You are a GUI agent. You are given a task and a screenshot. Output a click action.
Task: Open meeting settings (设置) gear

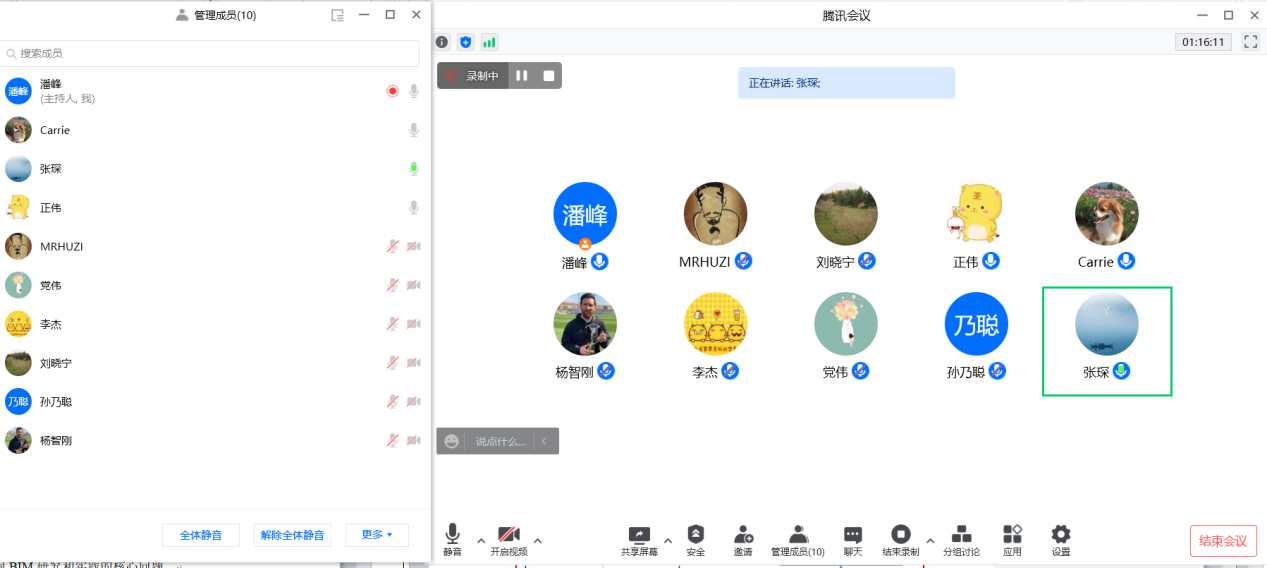[x=1061, y=539]
